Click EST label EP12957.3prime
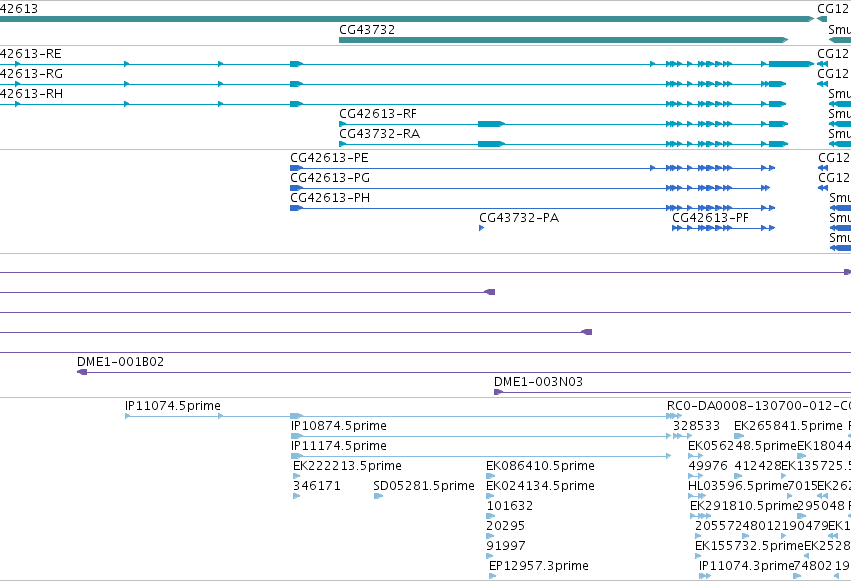Viewport: 851px width, 581px height. [x=539, y=566]
